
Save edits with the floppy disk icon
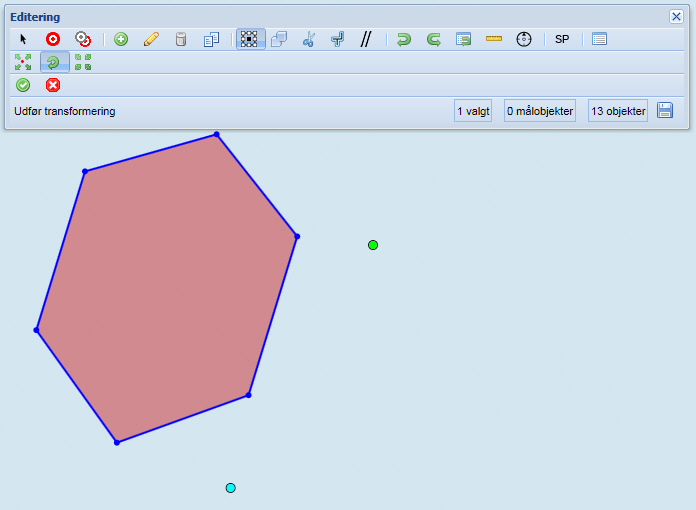pyautogui.click(x=665, y=111)
